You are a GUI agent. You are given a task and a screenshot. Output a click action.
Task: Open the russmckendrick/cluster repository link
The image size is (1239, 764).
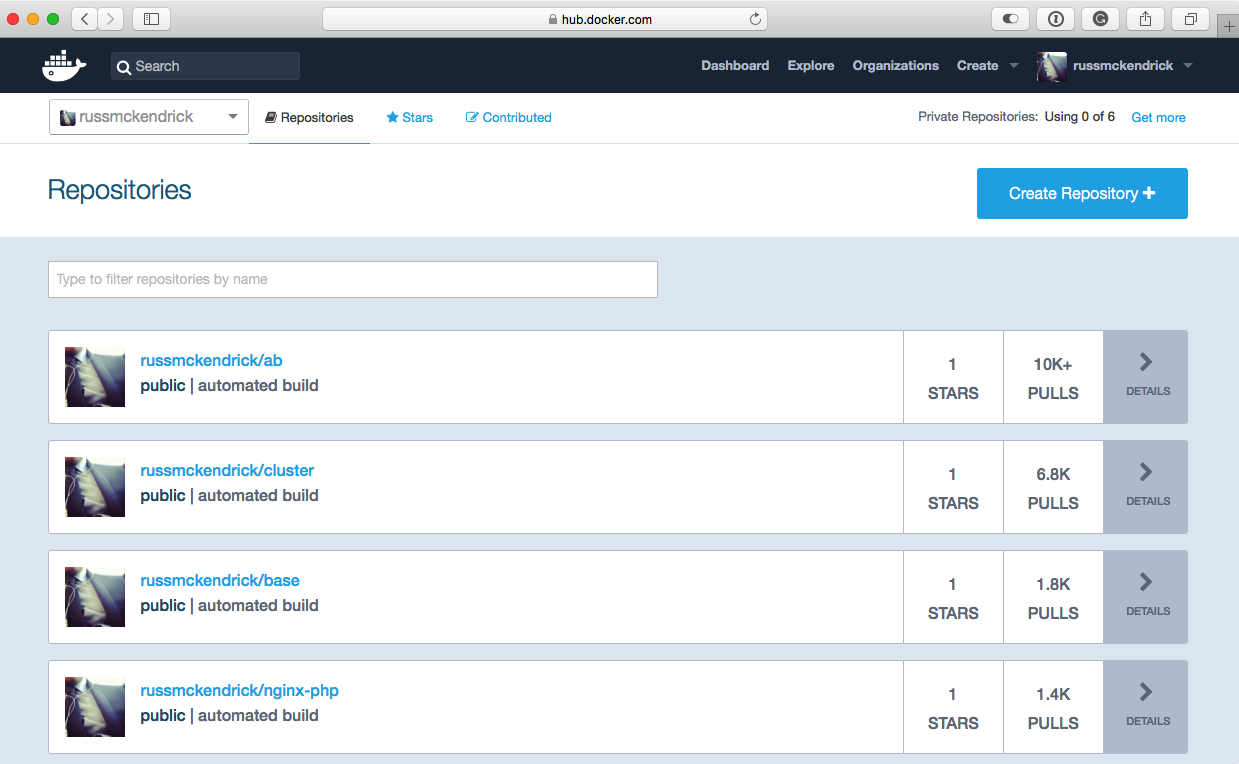pyautogui.click(x=228, y=470)
